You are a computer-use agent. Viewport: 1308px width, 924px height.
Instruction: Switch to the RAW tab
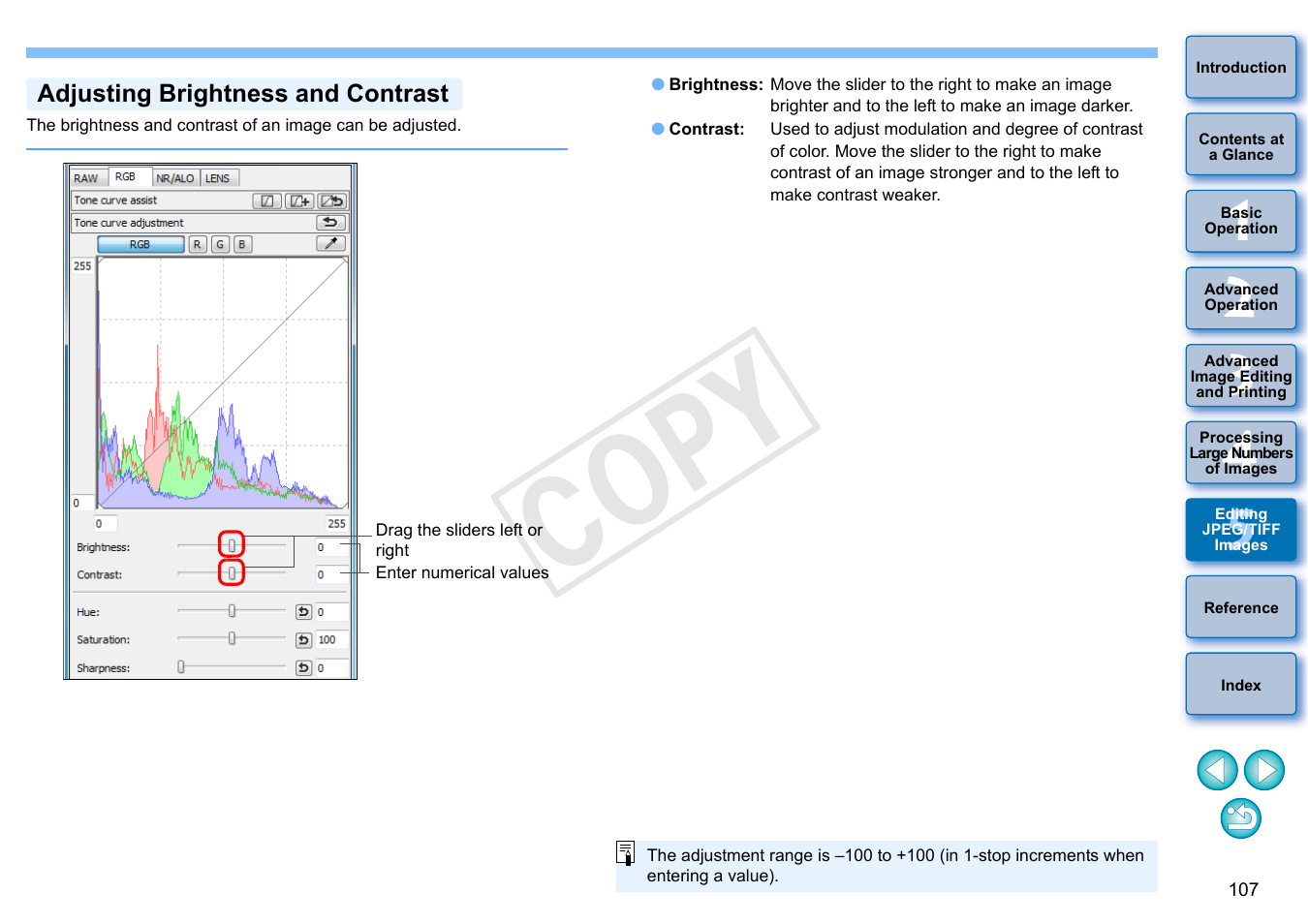point(86,178)
